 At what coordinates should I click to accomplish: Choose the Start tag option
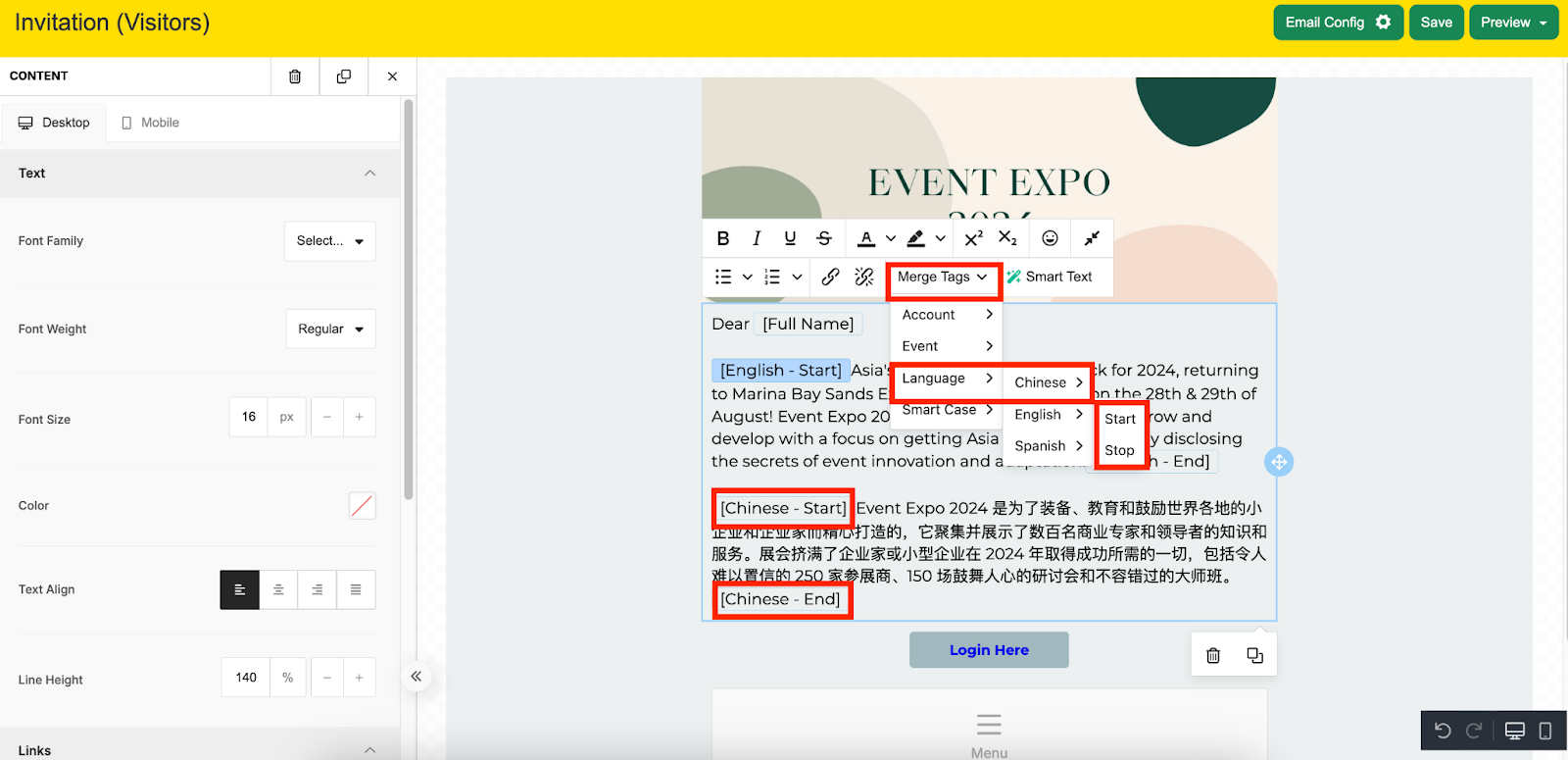tap(1120, 419)
